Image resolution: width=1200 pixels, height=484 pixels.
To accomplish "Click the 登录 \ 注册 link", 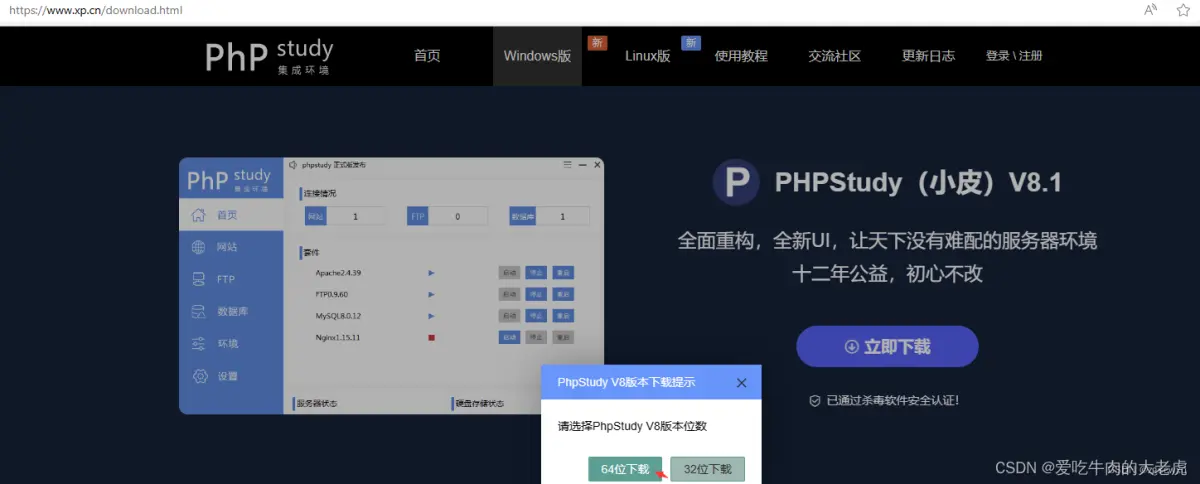I will (x=1014, y=56).
